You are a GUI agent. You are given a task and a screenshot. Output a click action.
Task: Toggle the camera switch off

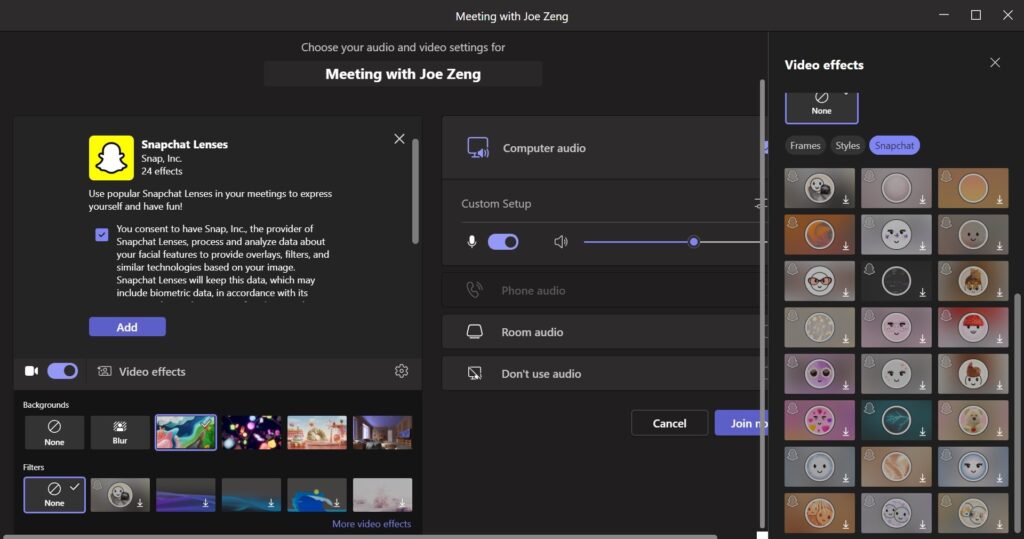[x=63, y=371]
